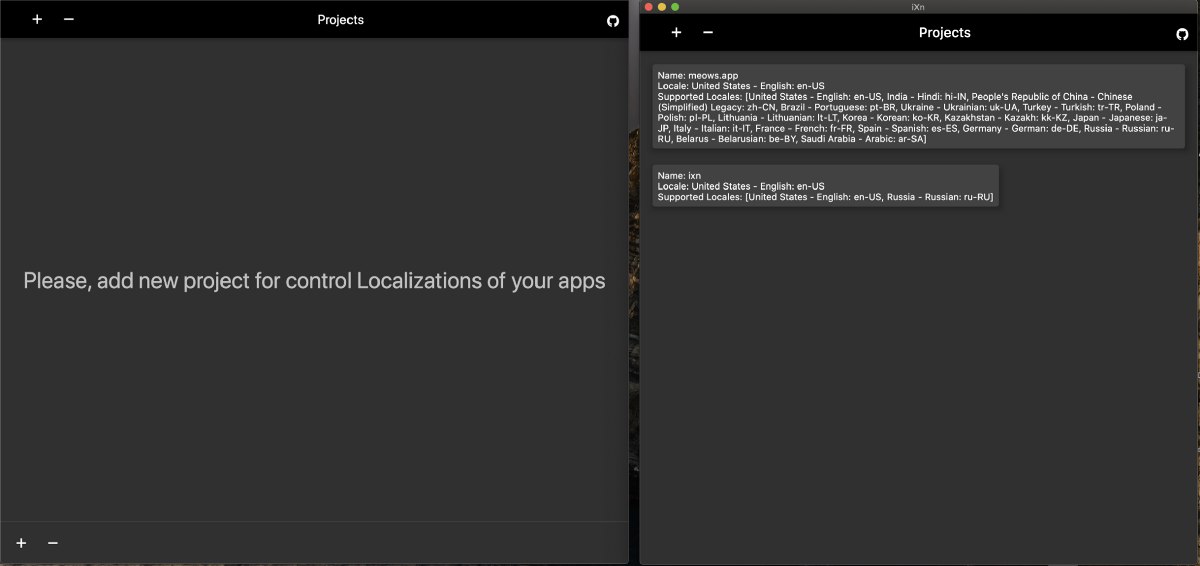Screen dimensions: 1200x566
Task: Click the minus icon in left window footer
Action: [53, 543]
